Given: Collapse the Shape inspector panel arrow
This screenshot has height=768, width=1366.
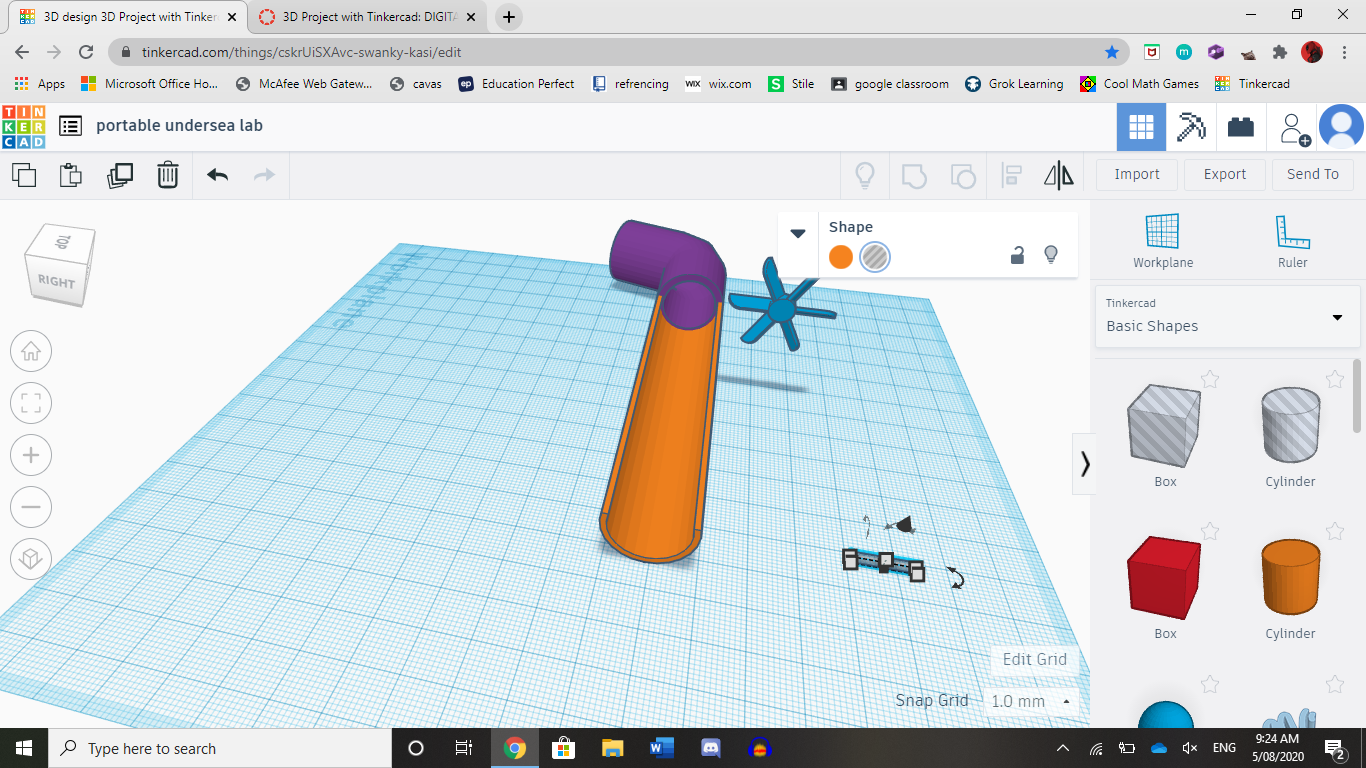Looking at the screenshot, I should point(798,233).
